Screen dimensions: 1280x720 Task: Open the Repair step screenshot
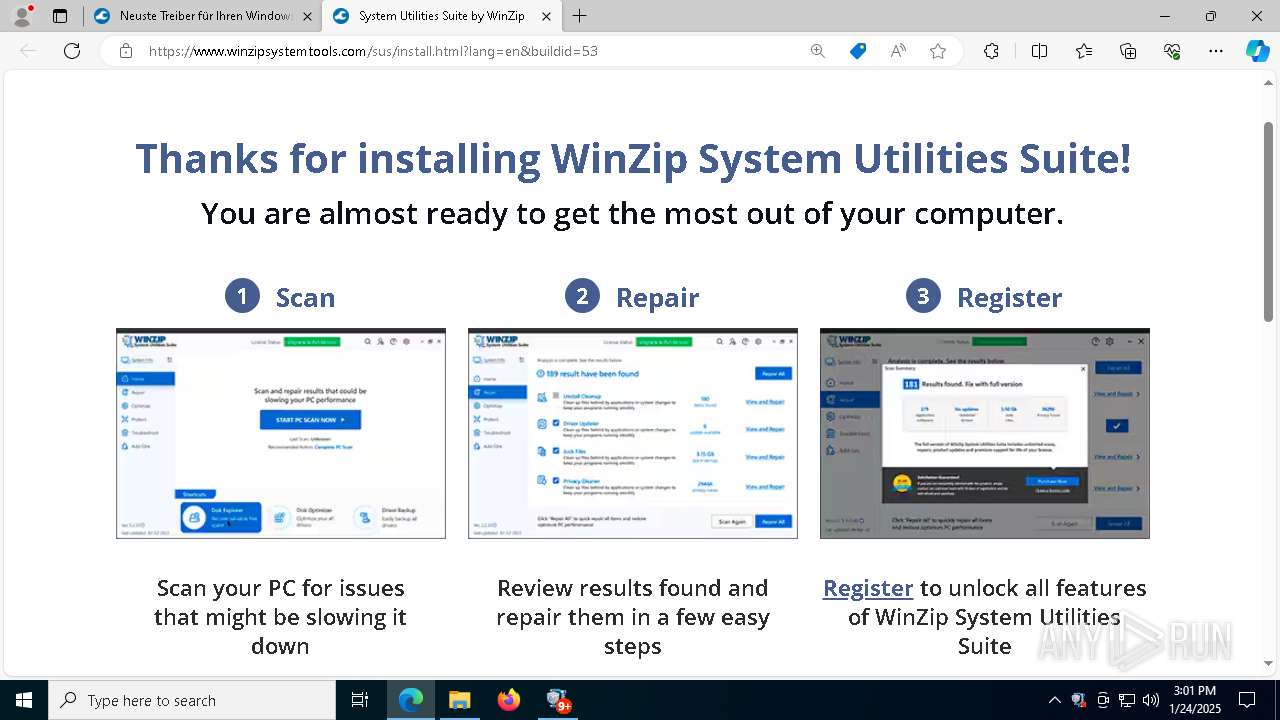[x=633, y=433]
